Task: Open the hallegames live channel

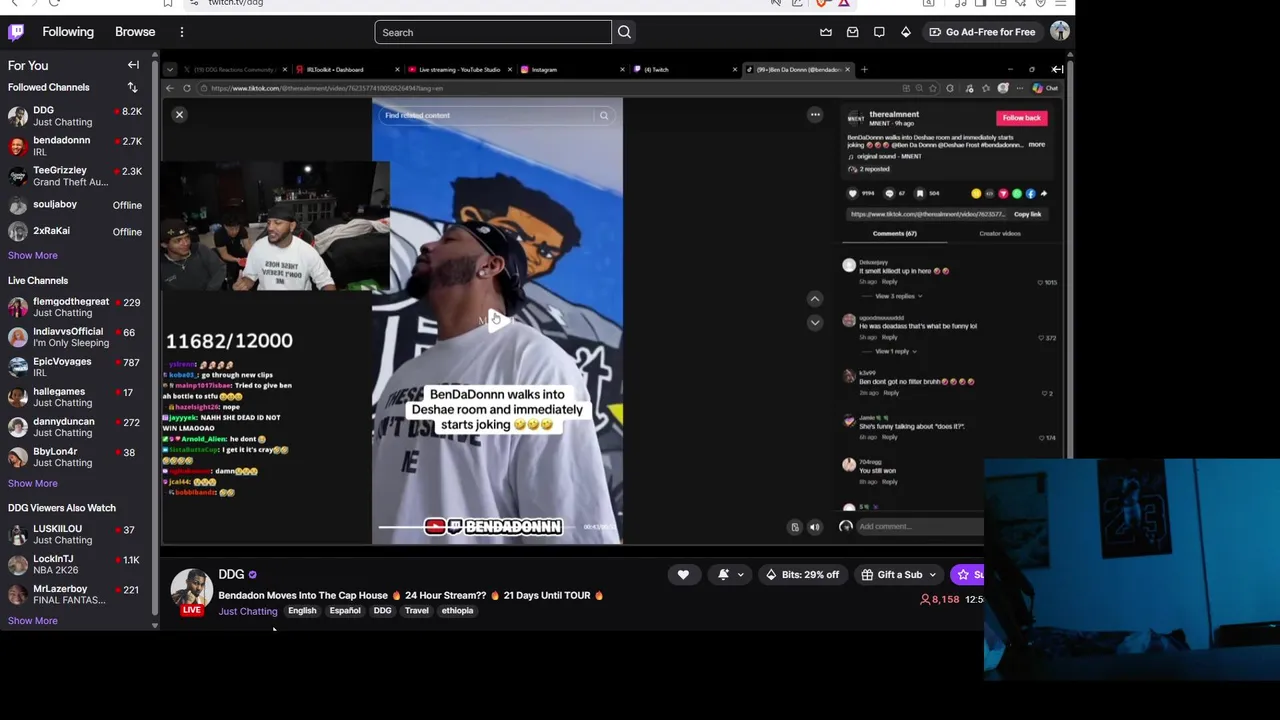Action: point(77,397)
